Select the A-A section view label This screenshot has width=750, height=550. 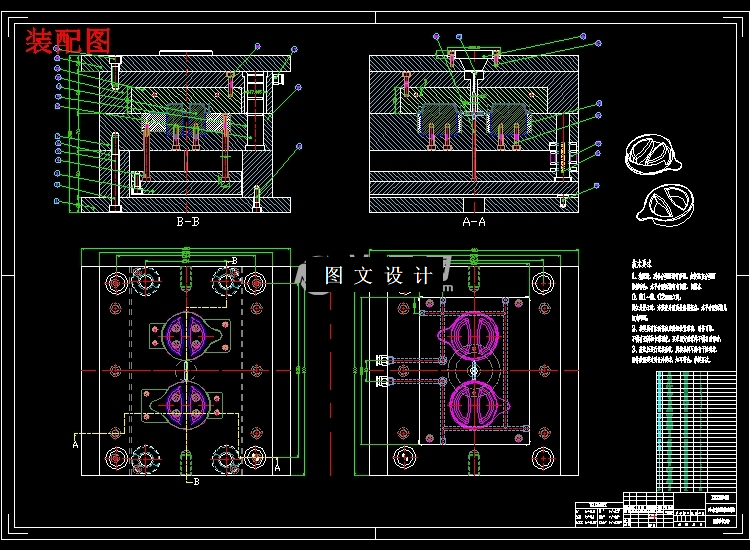[x=474, y=221]
